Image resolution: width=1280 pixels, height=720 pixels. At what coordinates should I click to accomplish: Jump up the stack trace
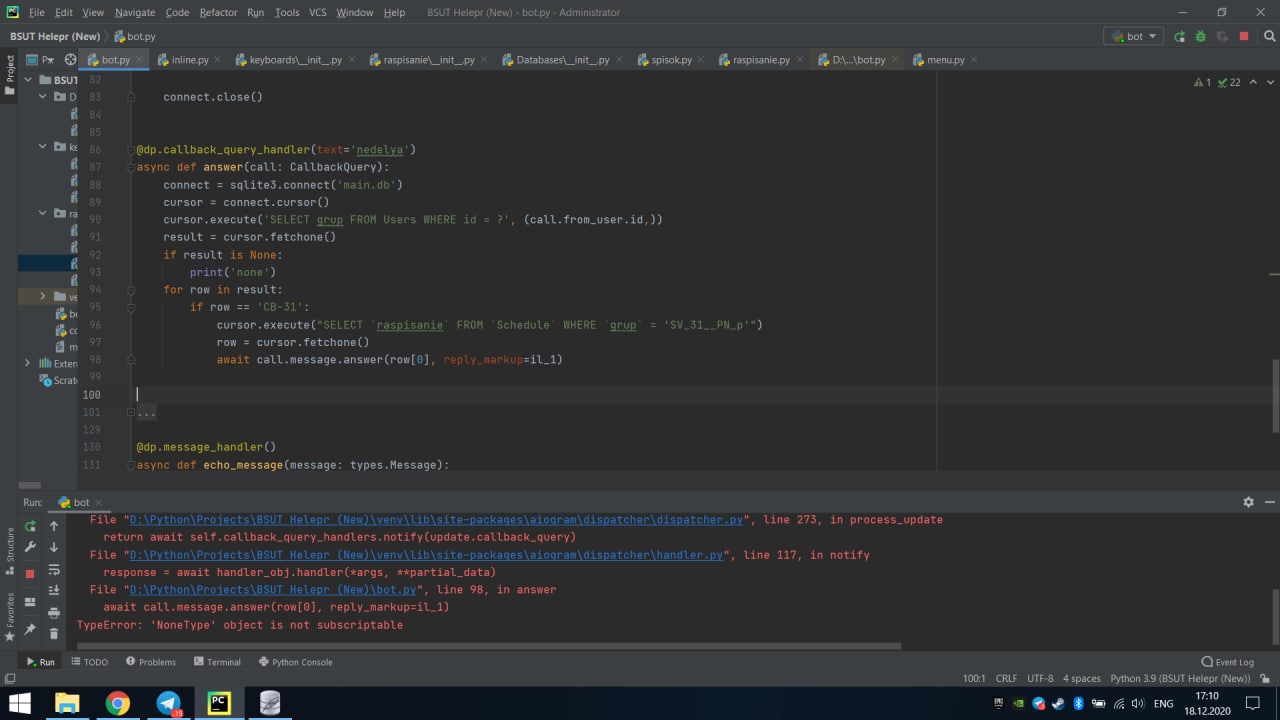pyautogui.click(x=54, y=525)
